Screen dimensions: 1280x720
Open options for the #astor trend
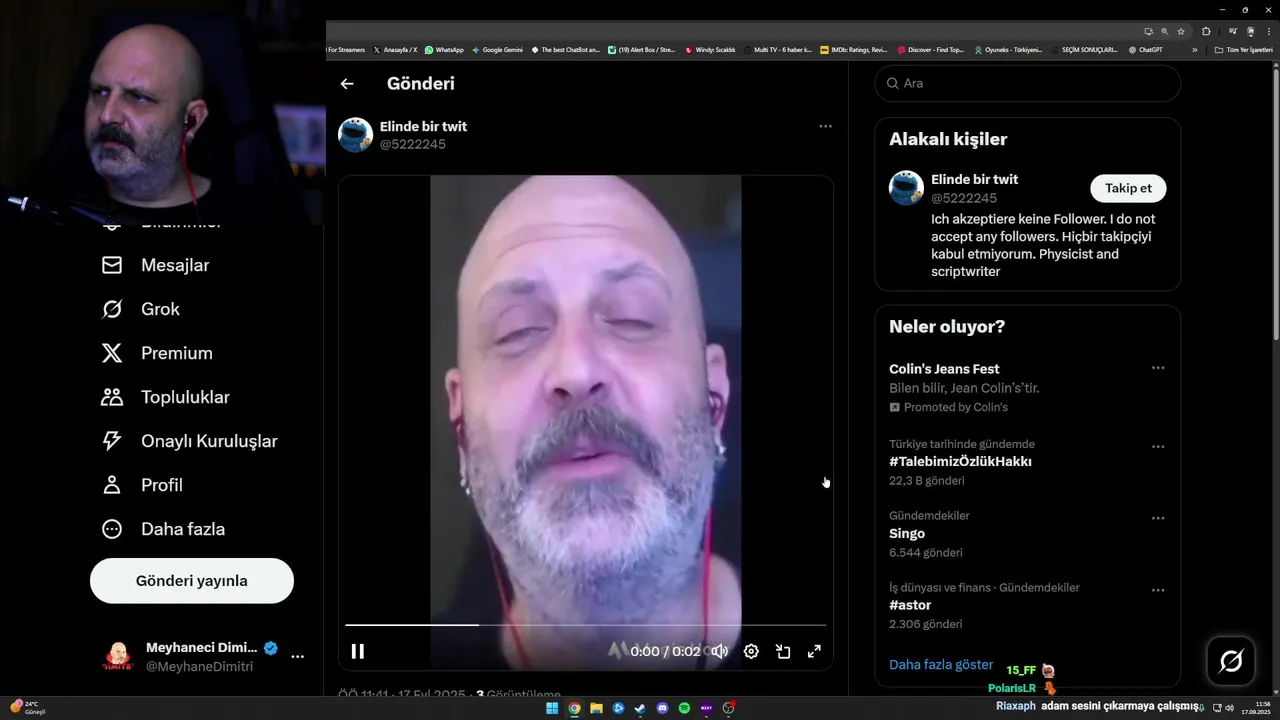(x=1158, y=590)
